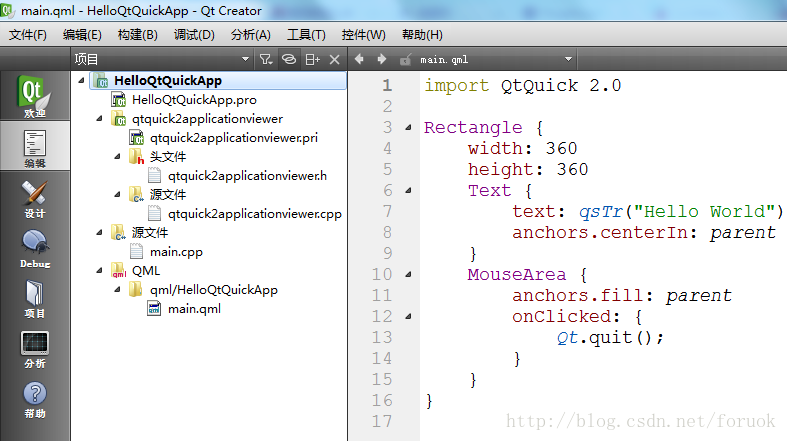The width and height of the screenshot is (787, 441).
Task: Open the Design mode
Action: pyautogui.click(x=35, y=199)
